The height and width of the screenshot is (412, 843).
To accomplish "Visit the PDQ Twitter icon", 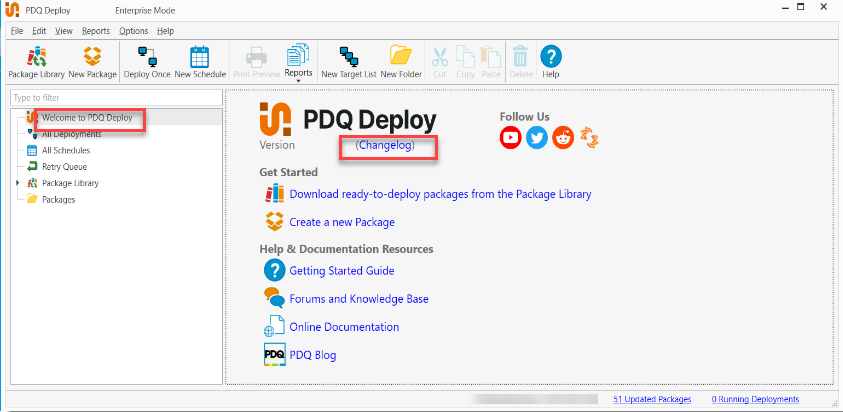I will pos(537,138).
